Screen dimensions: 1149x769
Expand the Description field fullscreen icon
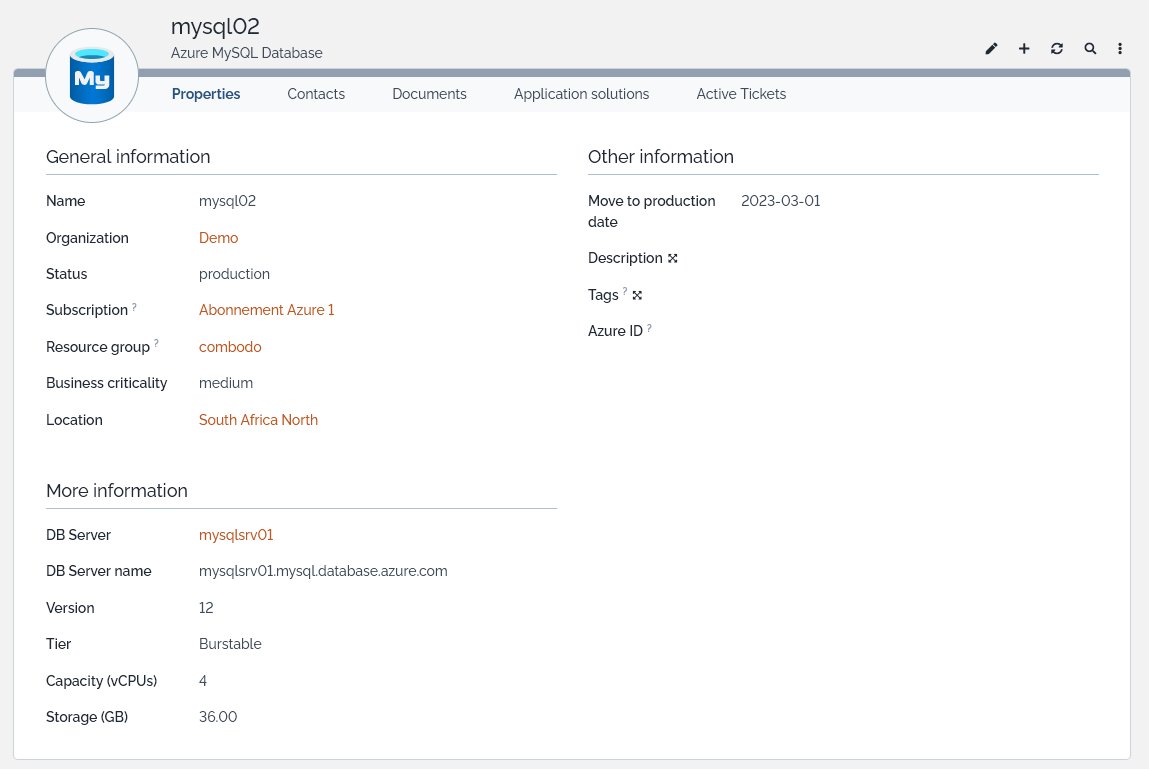pyautogui.click(x=673, y=259)
